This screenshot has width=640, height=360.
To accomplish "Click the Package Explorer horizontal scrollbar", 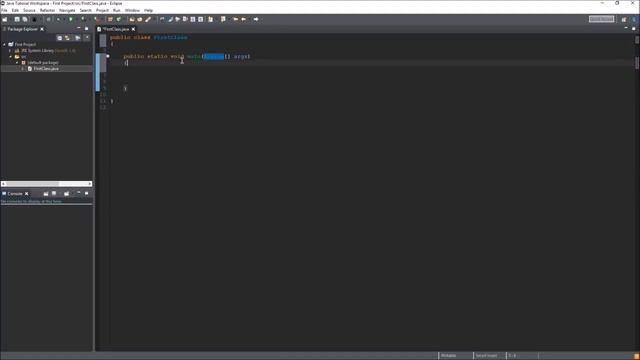I will 47,184.
